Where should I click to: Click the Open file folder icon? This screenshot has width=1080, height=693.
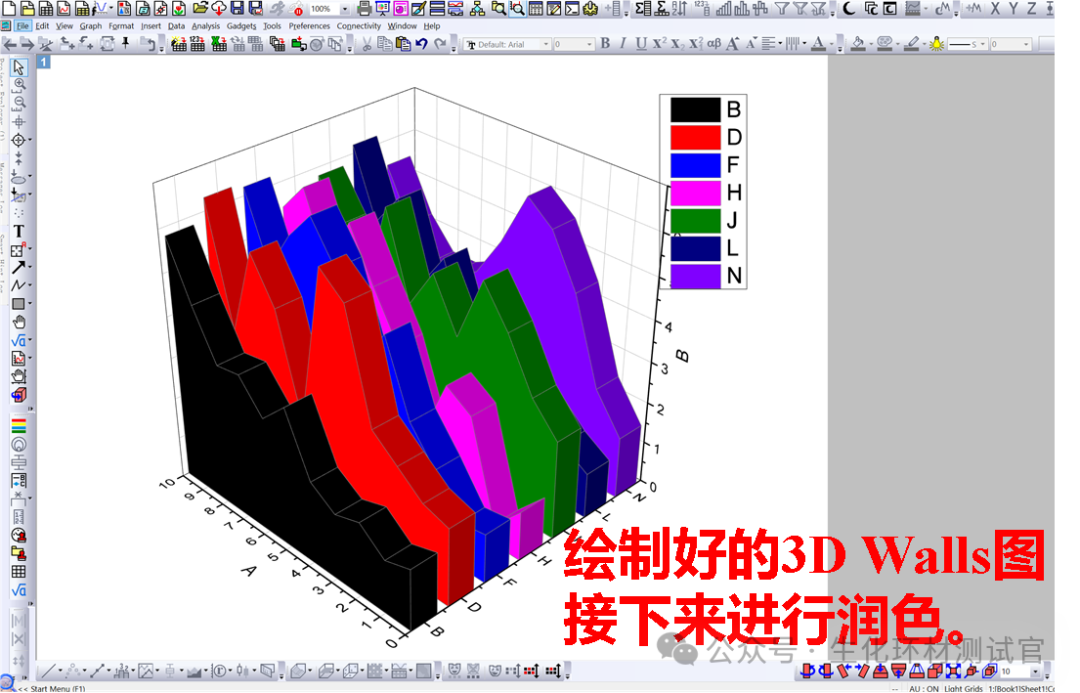coord(200,9)
